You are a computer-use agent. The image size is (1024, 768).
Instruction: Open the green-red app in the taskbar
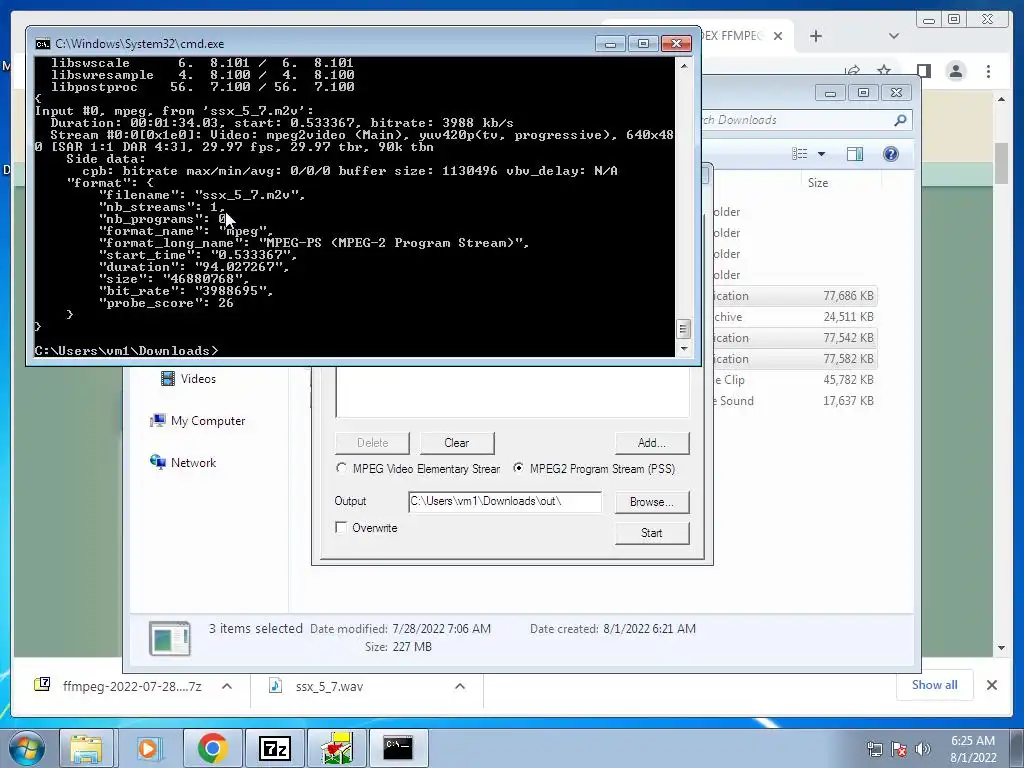point(337,748)
